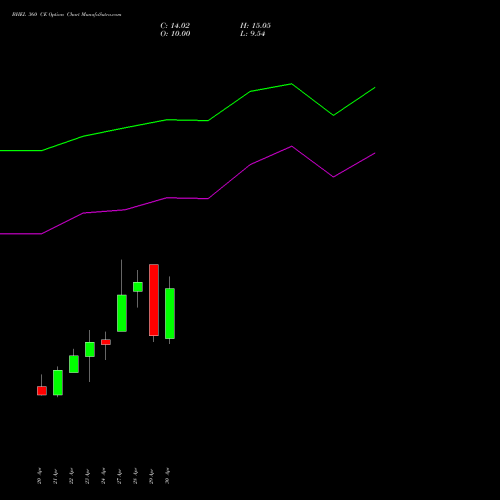
Task: Select the small red candle for 24 Apr
Action: click(x=106, y=342)
